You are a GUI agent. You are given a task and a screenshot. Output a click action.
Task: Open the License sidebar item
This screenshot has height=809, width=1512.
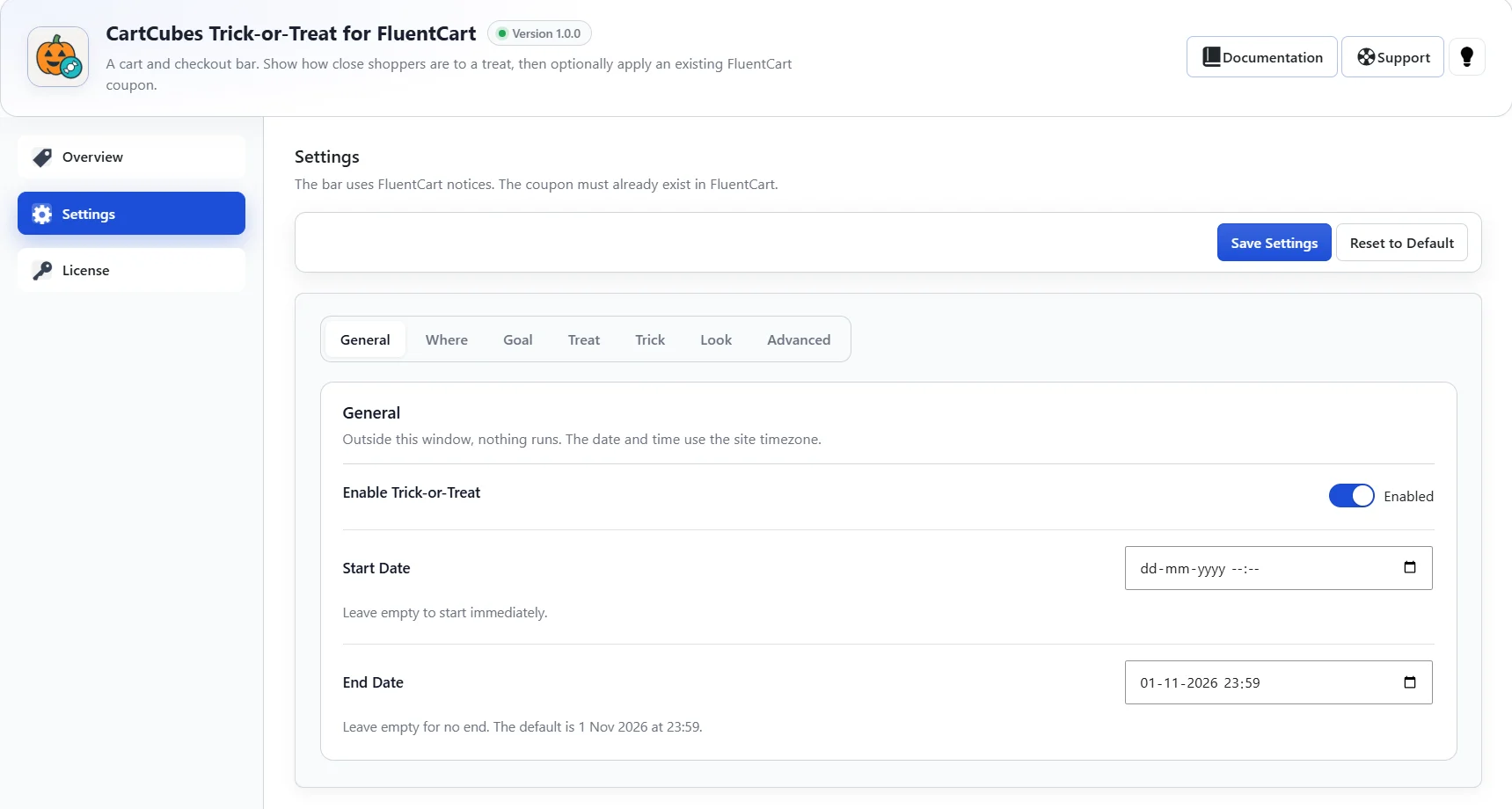tap(131, 270)
